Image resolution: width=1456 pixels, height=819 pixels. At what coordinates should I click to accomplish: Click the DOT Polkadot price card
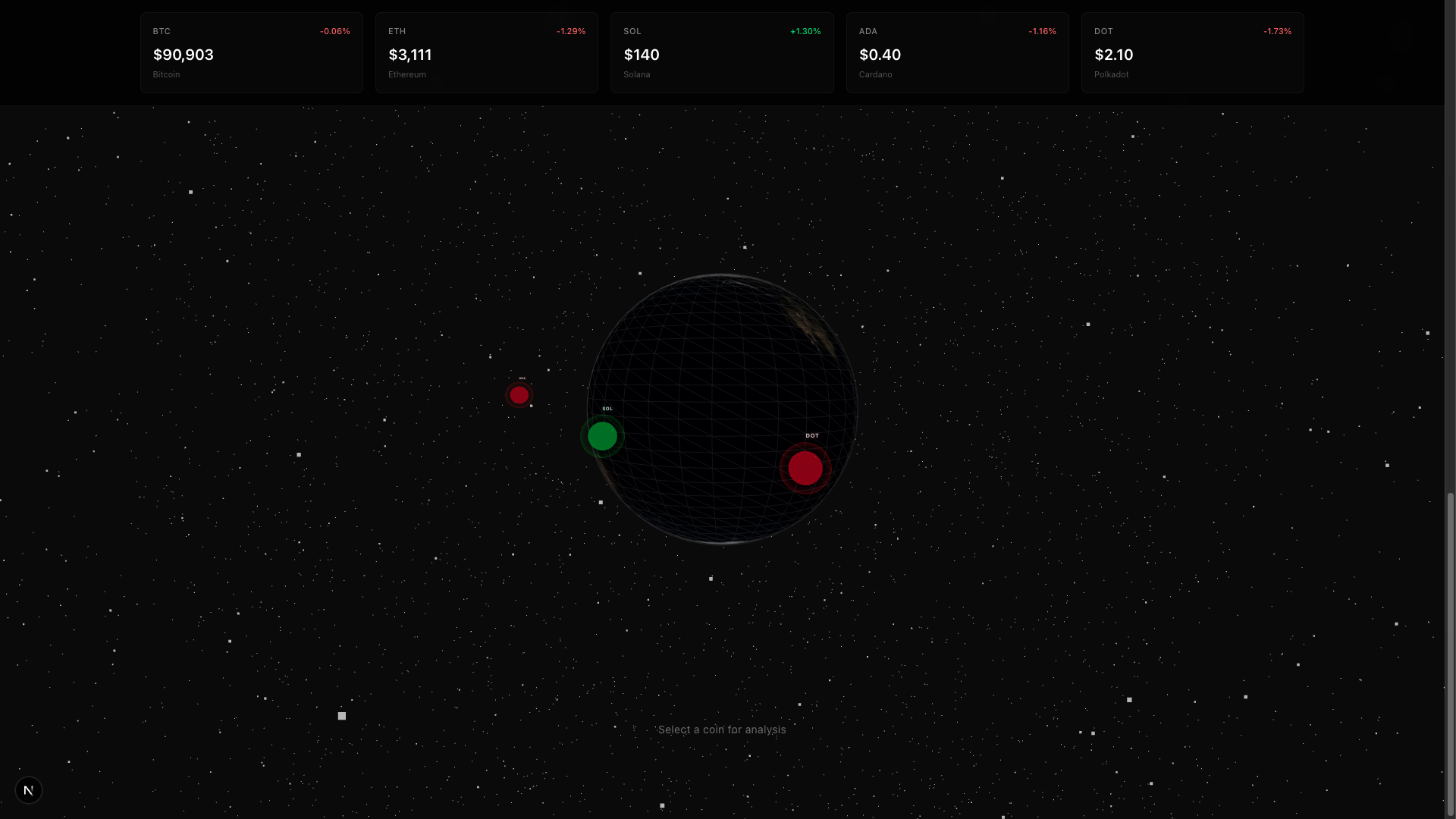[x=1192, y=52]
